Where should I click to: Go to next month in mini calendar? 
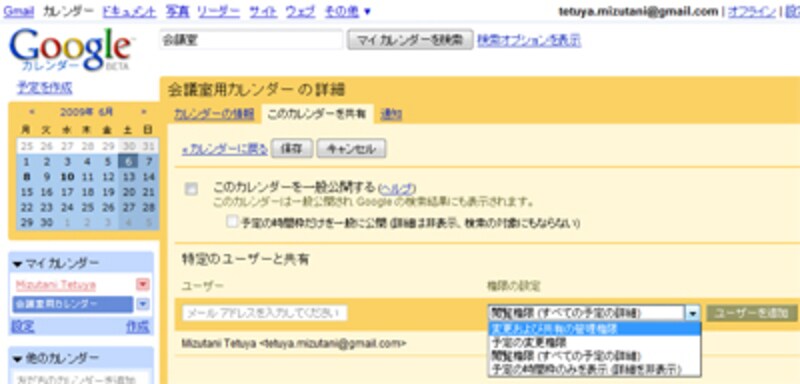(143, 112)
